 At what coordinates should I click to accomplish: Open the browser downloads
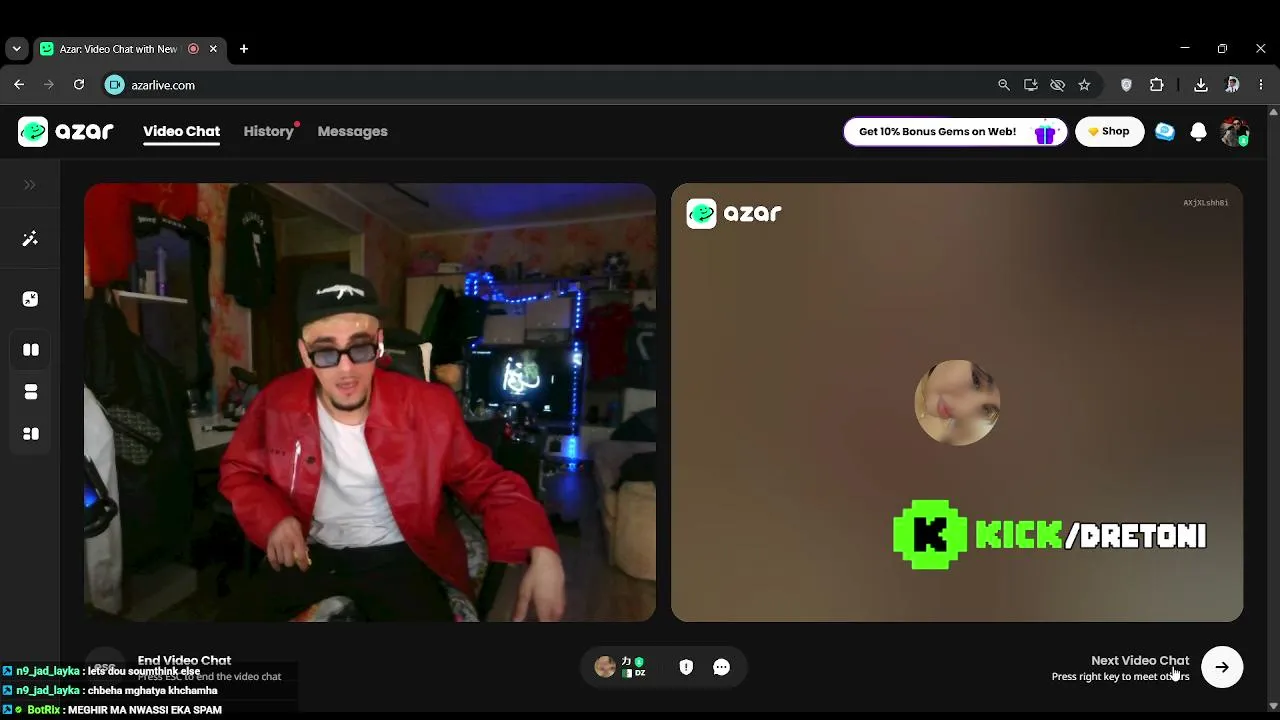point(1201,85)
